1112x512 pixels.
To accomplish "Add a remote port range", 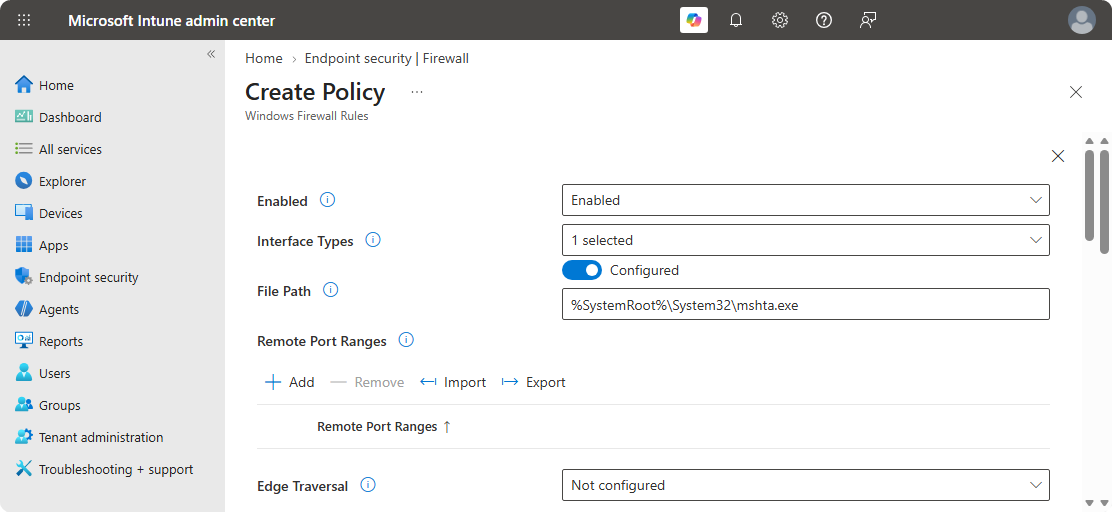I will point(289,382).
